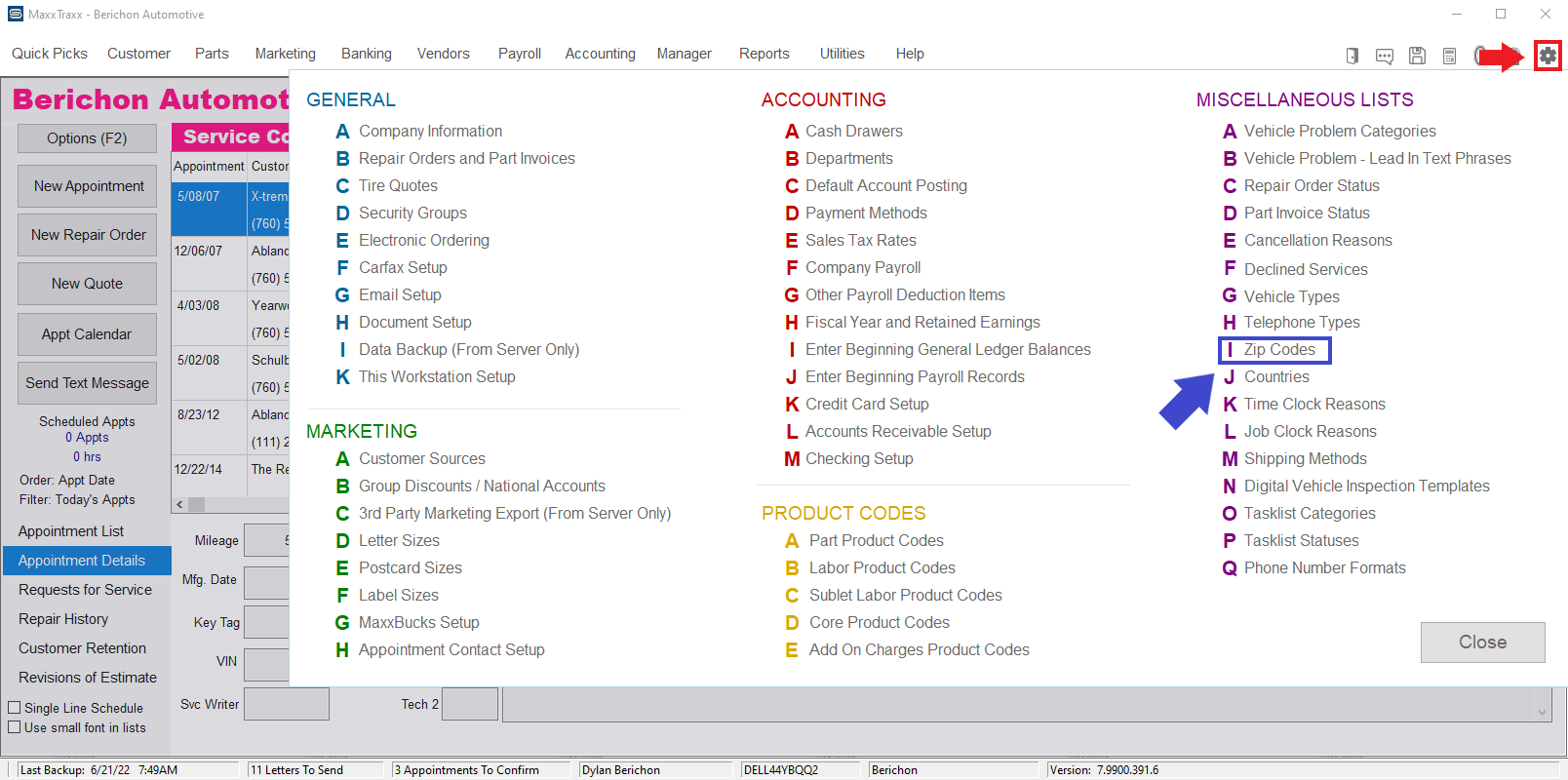
Task: Click the red K beside Credit Card Setup
Action: pyautogui.click(x=792, y=405)
